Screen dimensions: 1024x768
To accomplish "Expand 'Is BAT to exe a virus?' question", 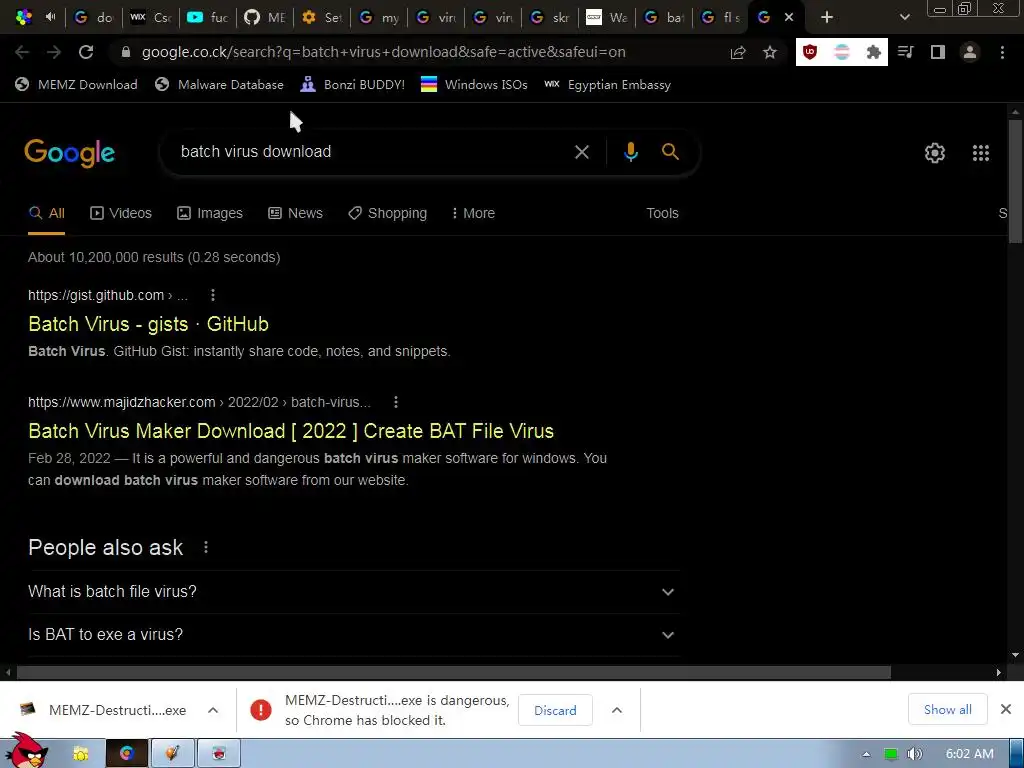I will [x=353, y=635].
